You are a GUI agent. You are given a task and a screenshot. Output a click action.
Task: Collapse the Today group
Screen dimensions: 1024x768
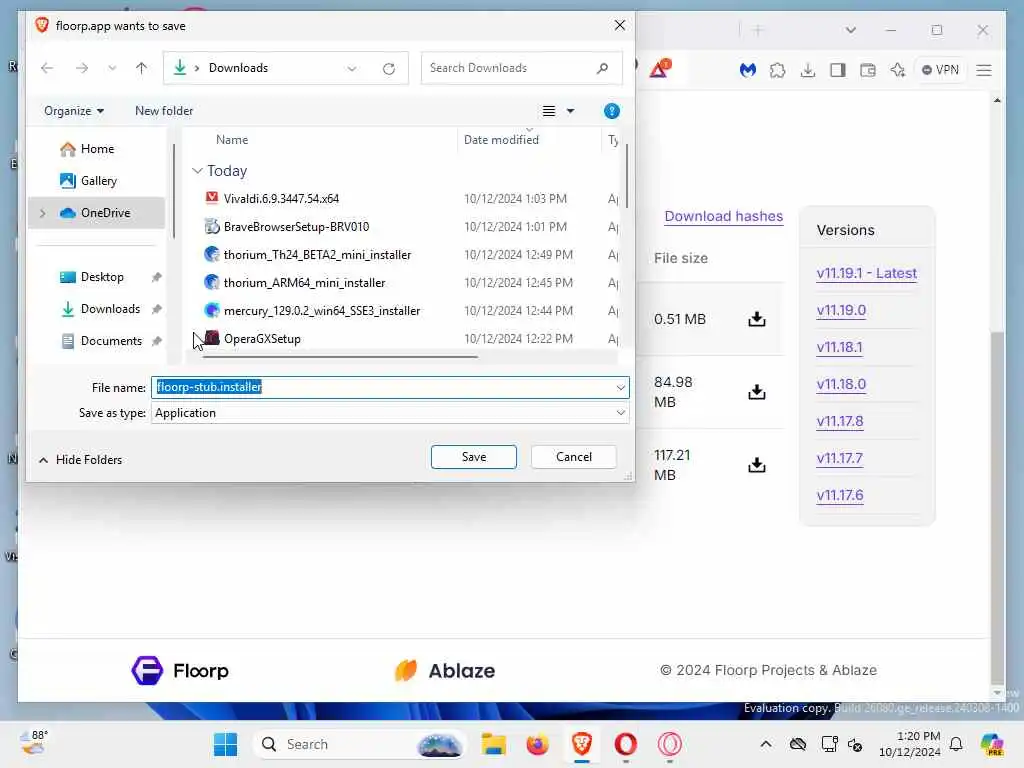point(197,171)
